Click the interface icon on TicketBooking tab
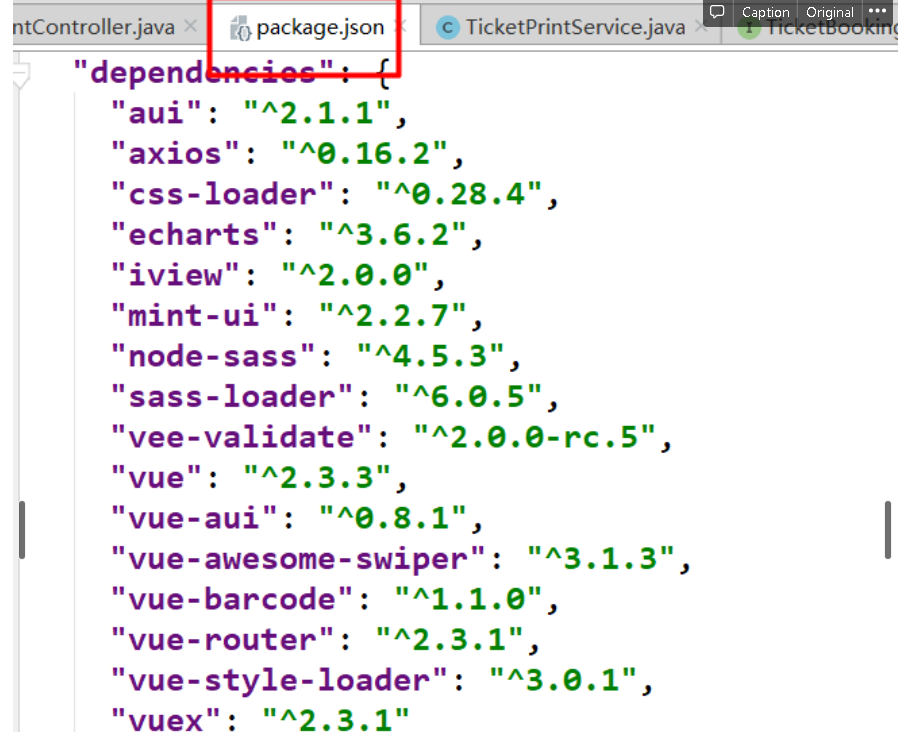 click(x=750, y=29)
